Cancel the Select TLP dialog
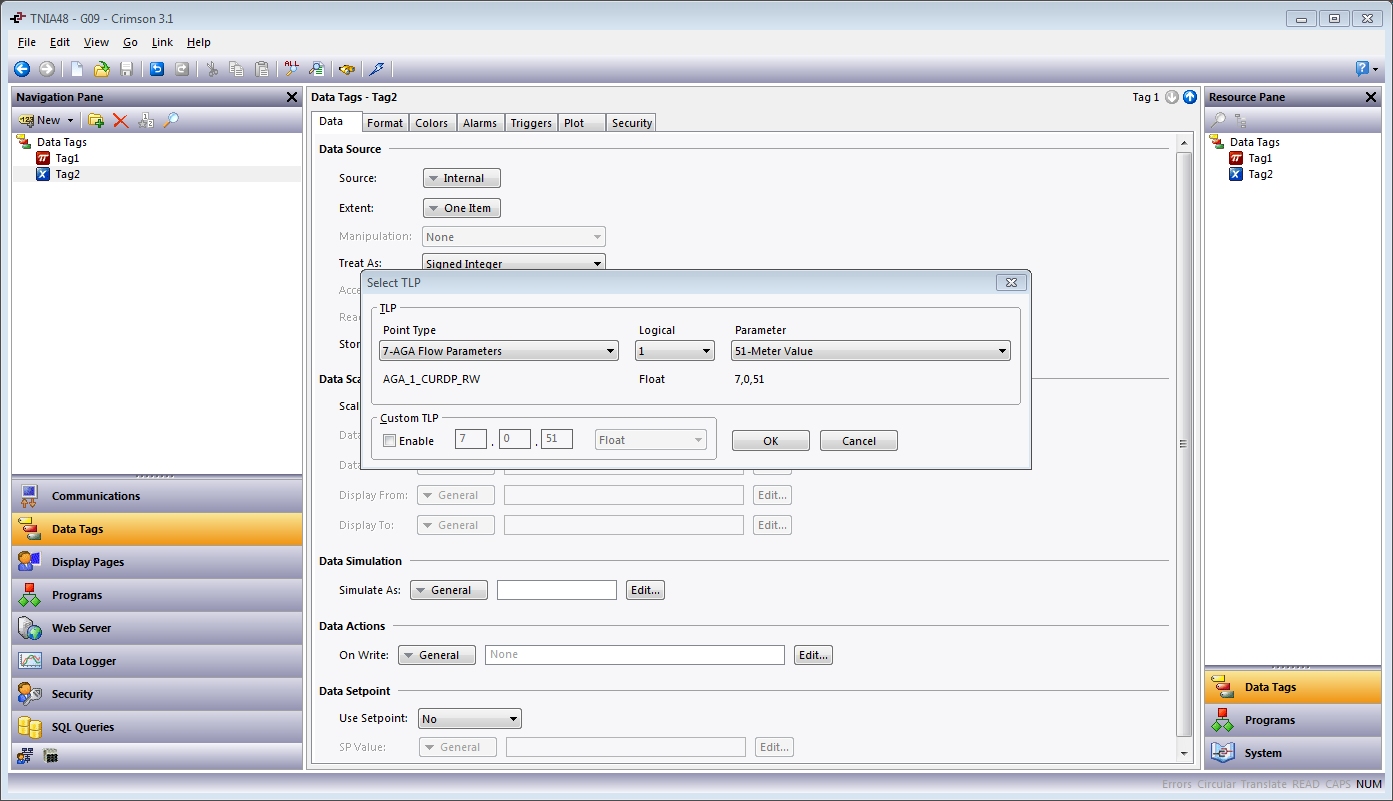 pyautogui.click(x=859, y=441)
